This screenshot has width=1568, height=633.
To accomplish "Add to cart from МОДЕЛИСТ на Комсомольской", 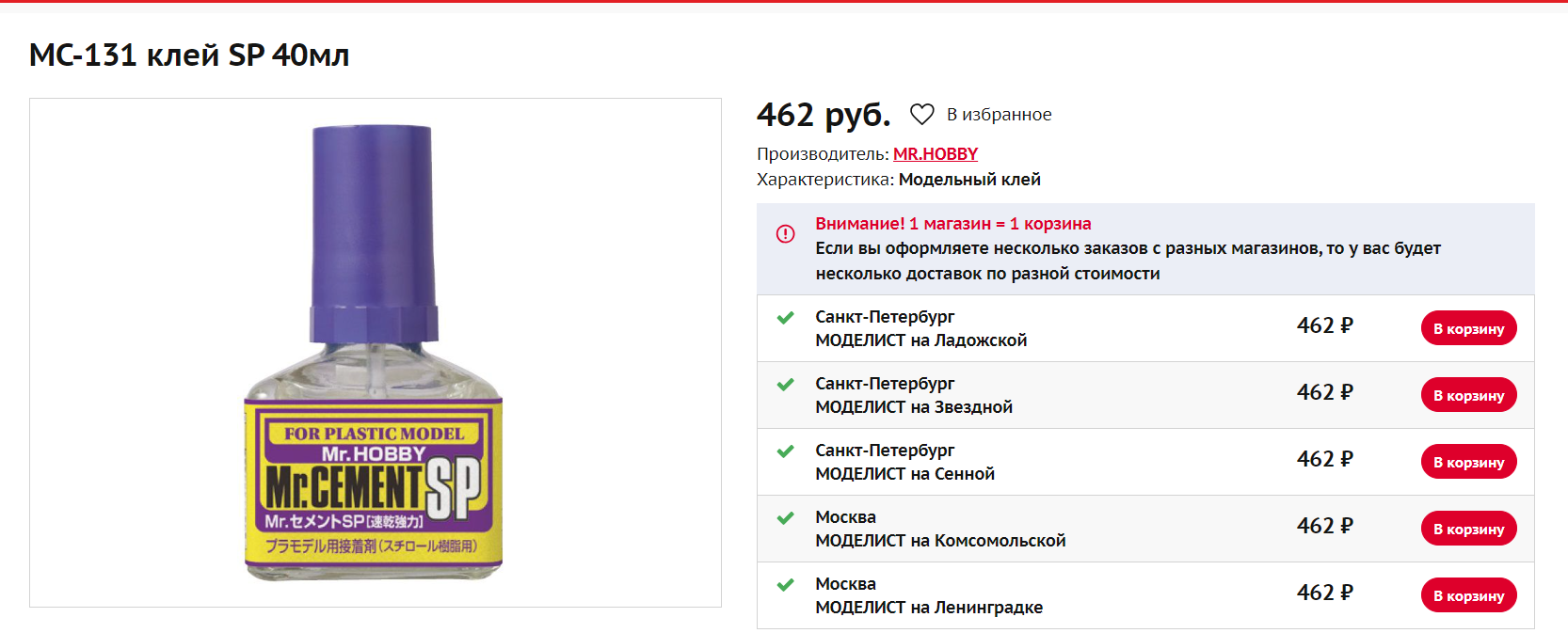I will [1468, 529].
